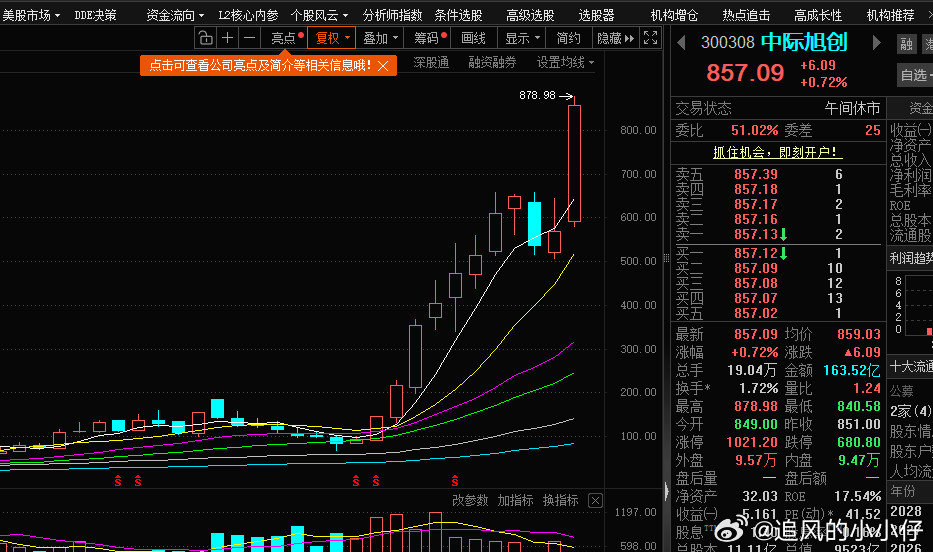The image size is (933, 552).
Task: Click the 融 margin trading badge
Action: tap(906, 43)
